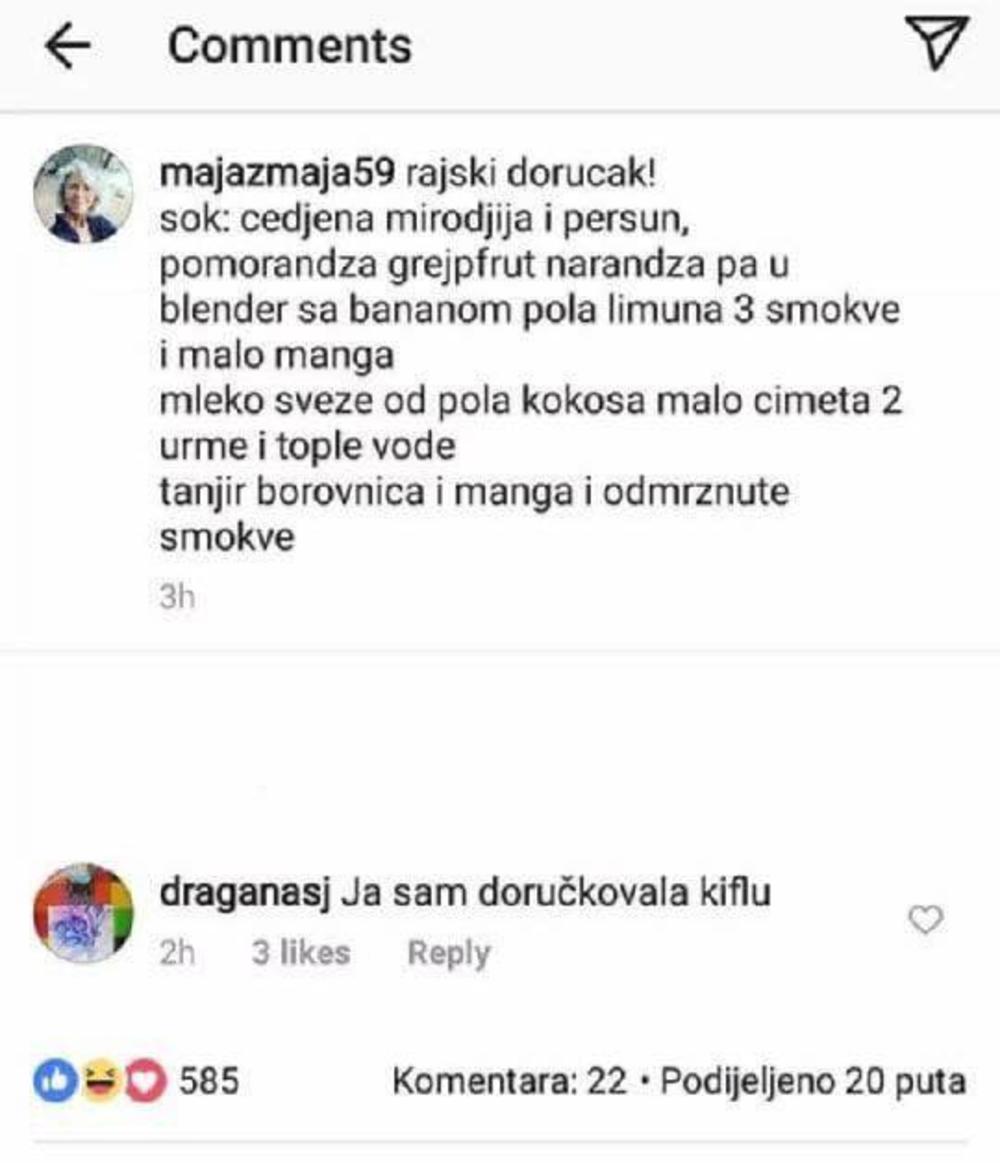The image size is (1000, 1163).
Task: Open the Komentara: 22 comments list
Action: click(x=510, y=1081)
